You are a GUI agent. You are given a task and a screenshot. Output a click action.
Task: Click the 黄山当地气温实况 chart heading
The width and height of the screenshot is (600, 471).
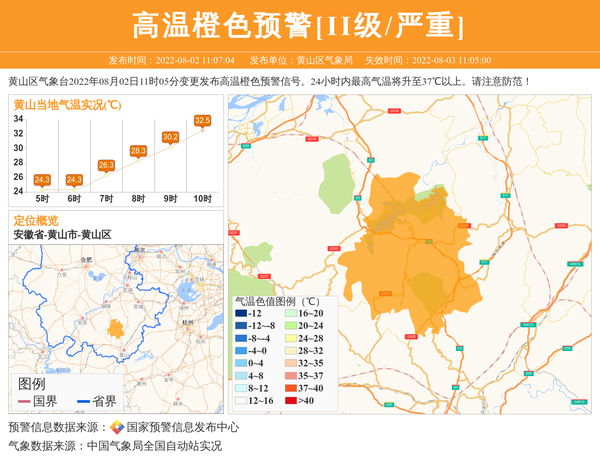click(x=66, y=104)
